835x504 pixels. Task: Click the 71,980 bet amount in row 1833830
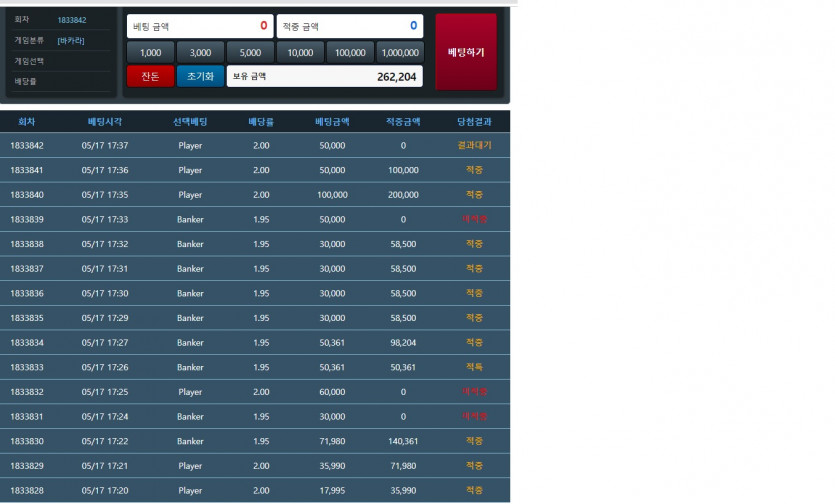tap(332, 441)
